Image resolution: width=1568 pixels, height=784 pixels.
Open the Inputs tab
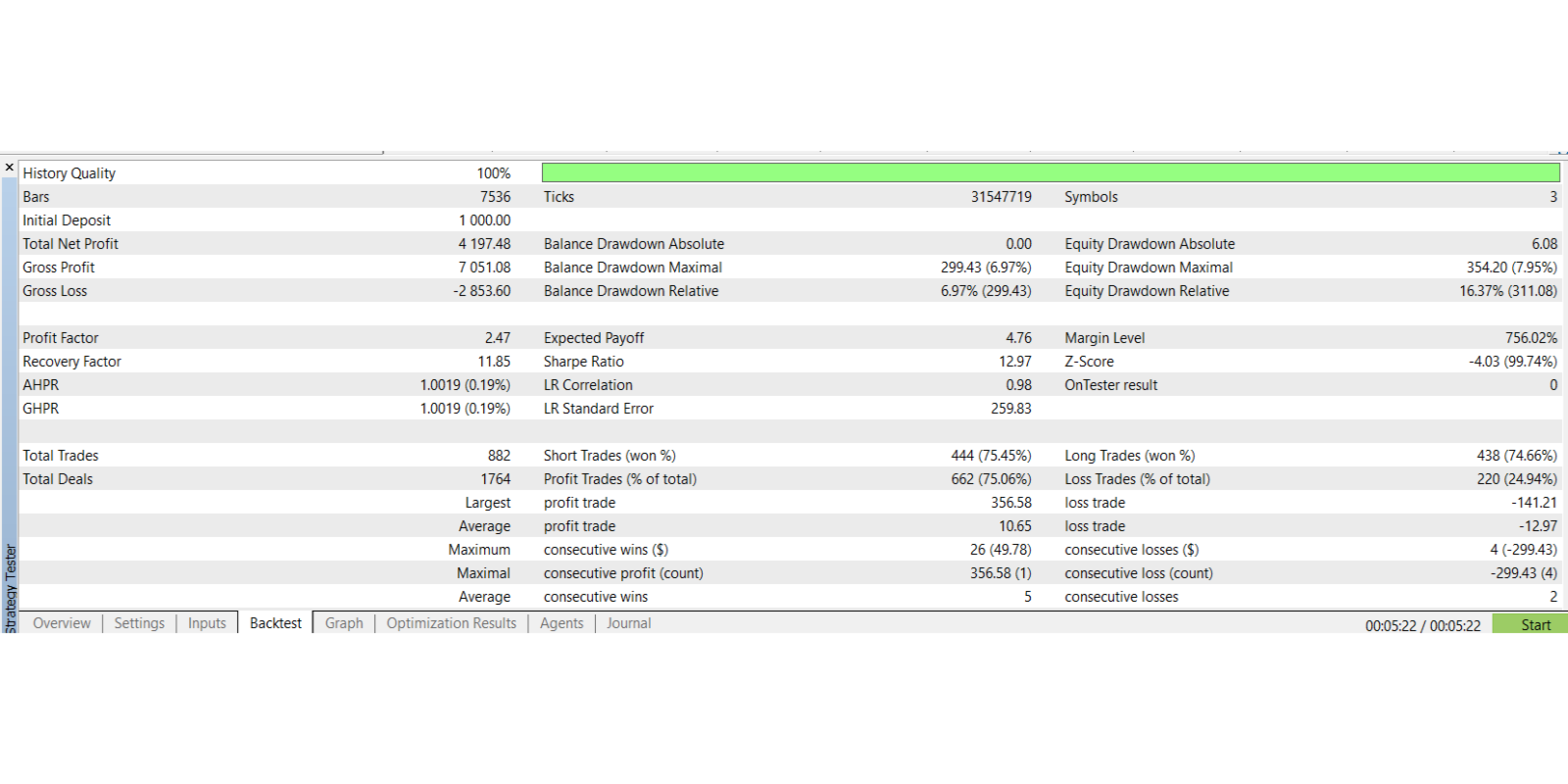click(x=207, y=623)
